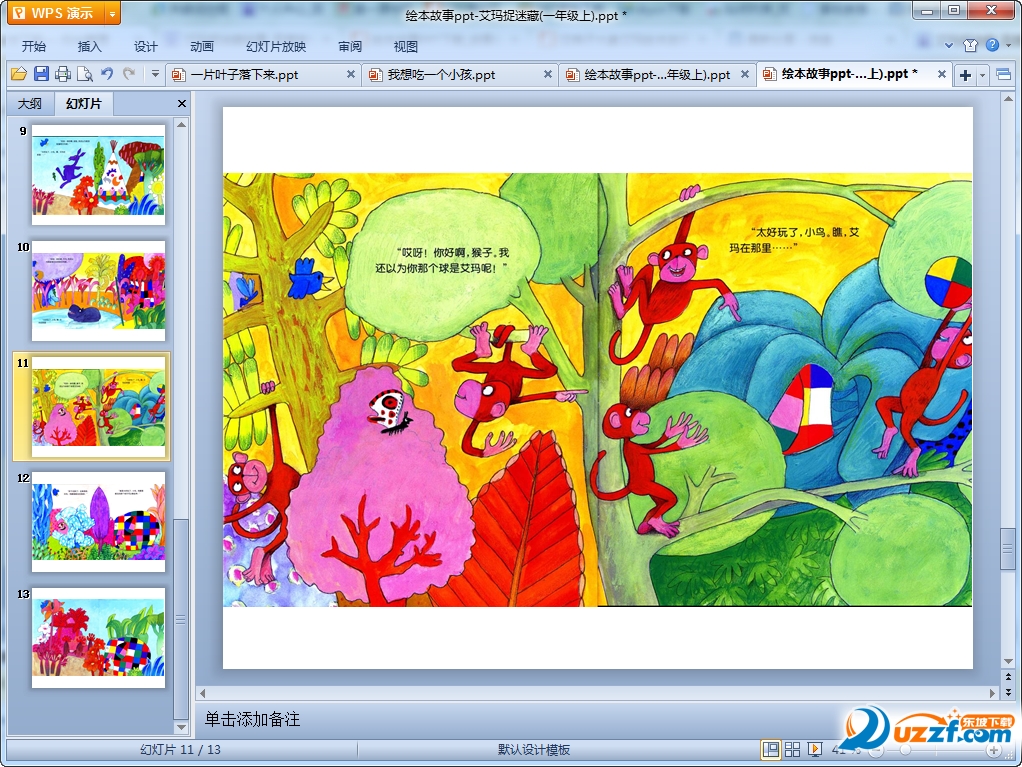The image size is (1022, 767).
Task: Close the 一片叶子落下来.ppt tab
Action: pyautogui.click(x=351, y=74)
